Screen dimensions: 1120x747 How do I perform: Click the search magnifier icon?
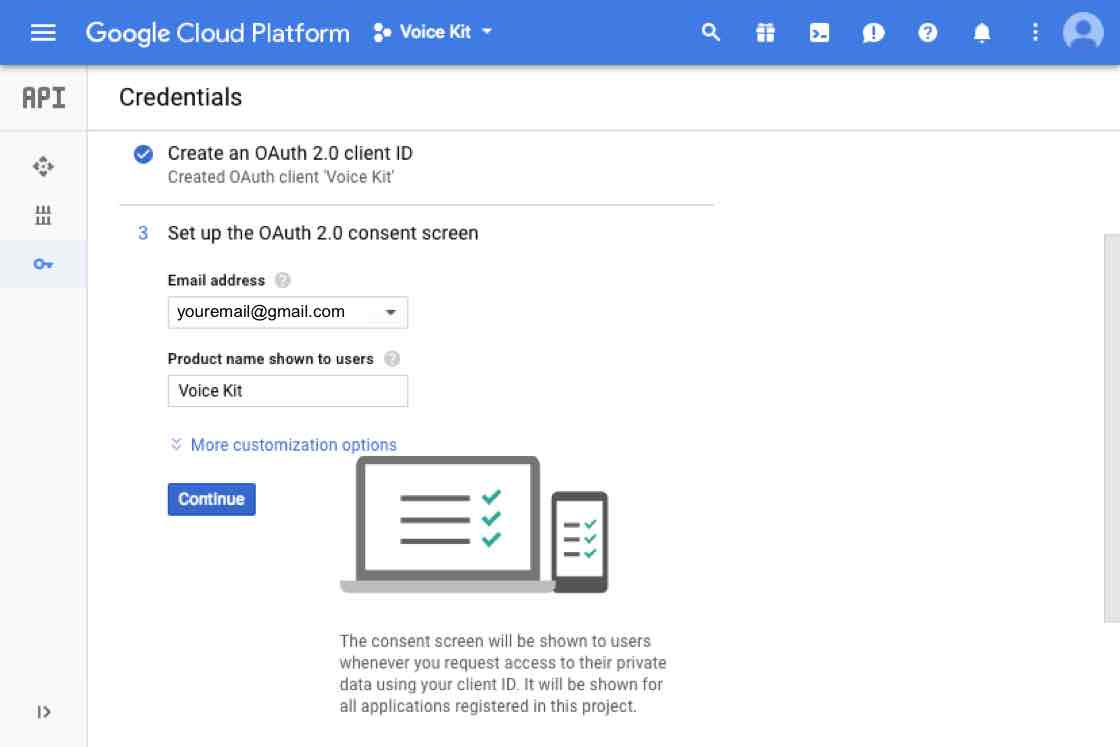pos(711,33)
